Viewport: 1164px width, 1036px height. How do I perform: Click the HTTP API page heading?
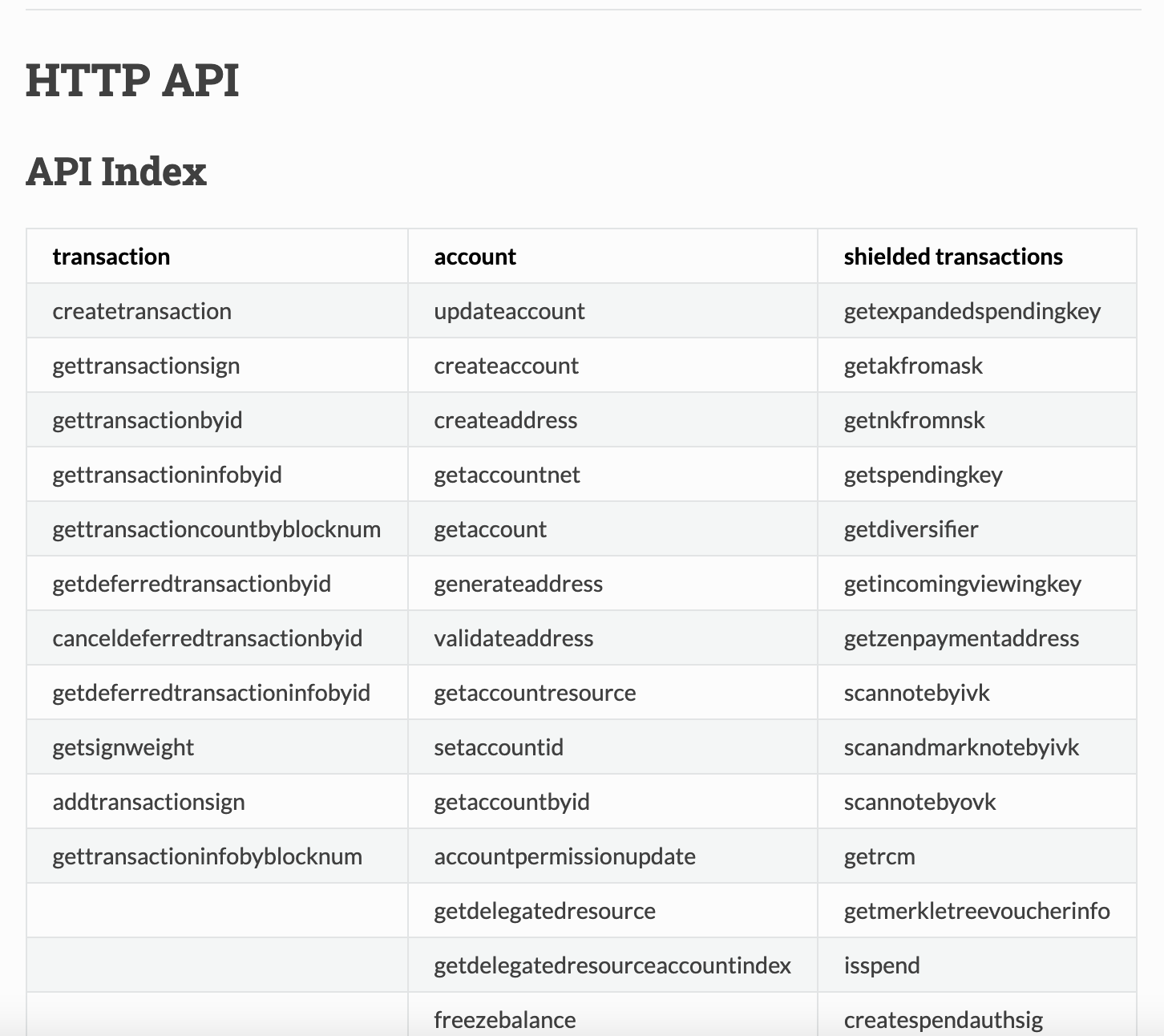132,80
